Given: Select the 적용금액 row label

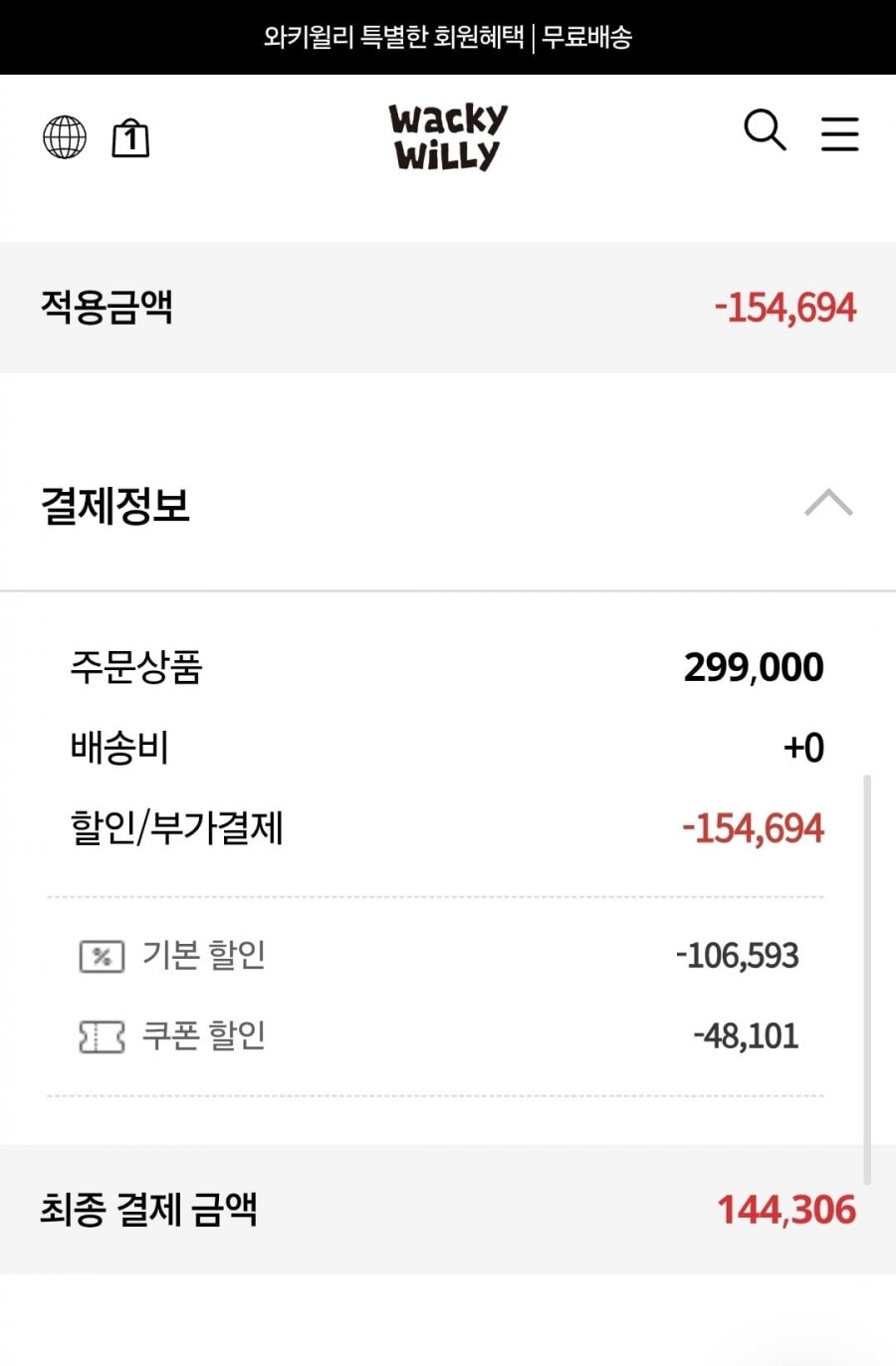Looking at the screenshot, I should [107, 307].
